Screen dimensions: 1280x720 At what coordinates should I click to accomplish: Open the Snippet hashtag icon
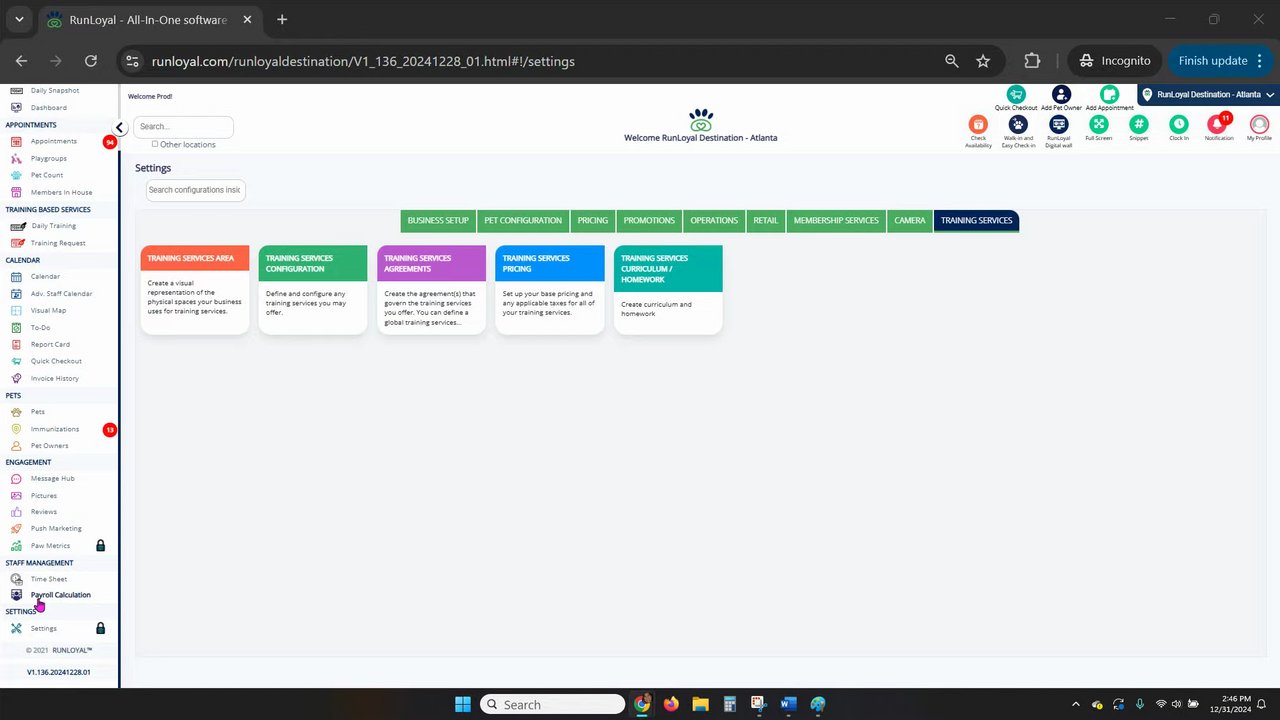[1138, 124]
